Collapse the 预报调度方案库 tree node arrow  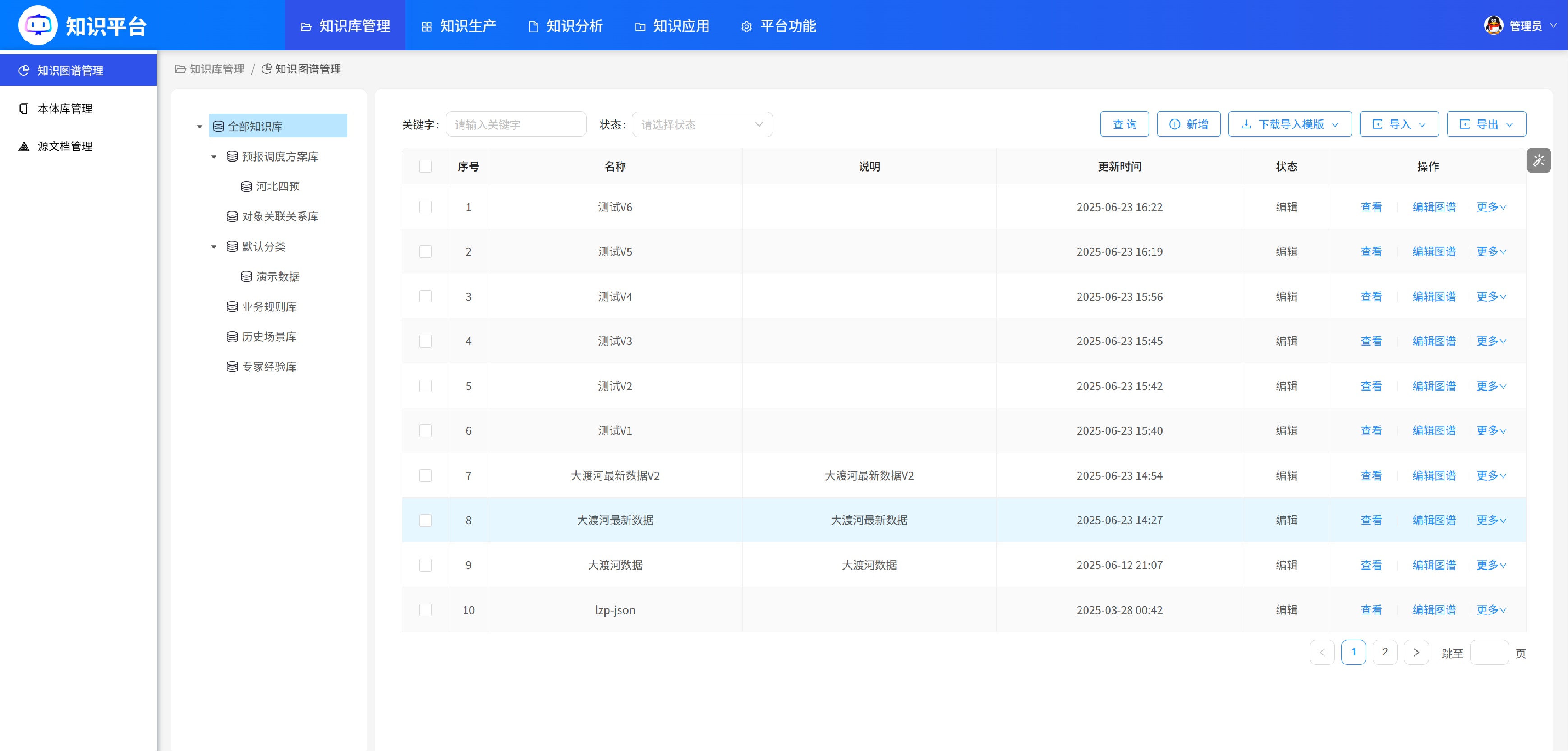pyautogui.click(x=214, y=156)
